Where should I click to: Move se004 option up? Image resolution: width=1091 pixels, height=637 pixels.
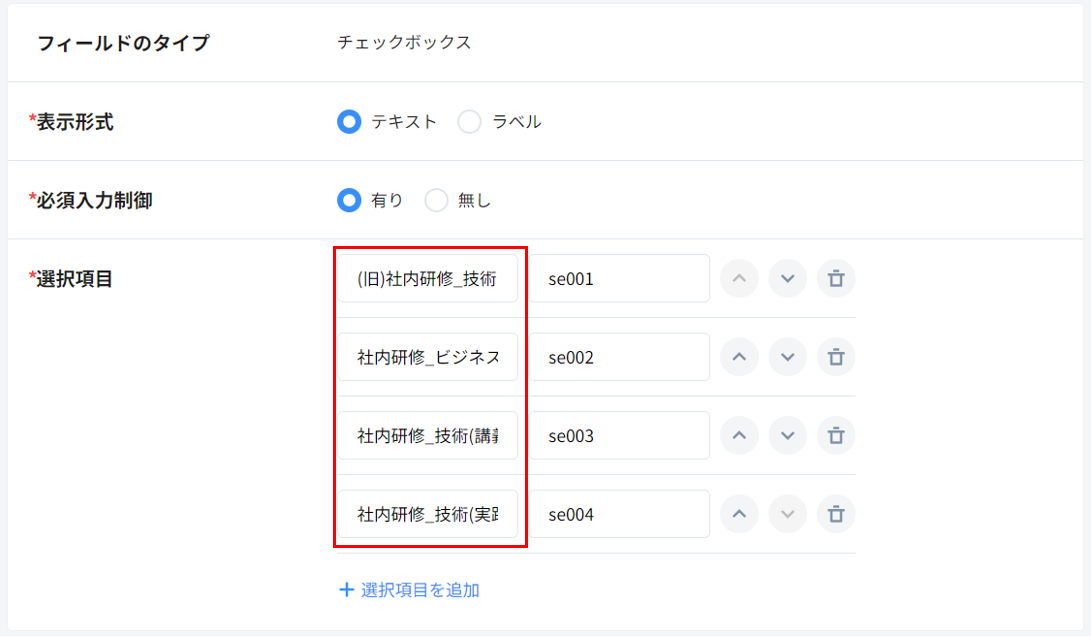point(739,514)
